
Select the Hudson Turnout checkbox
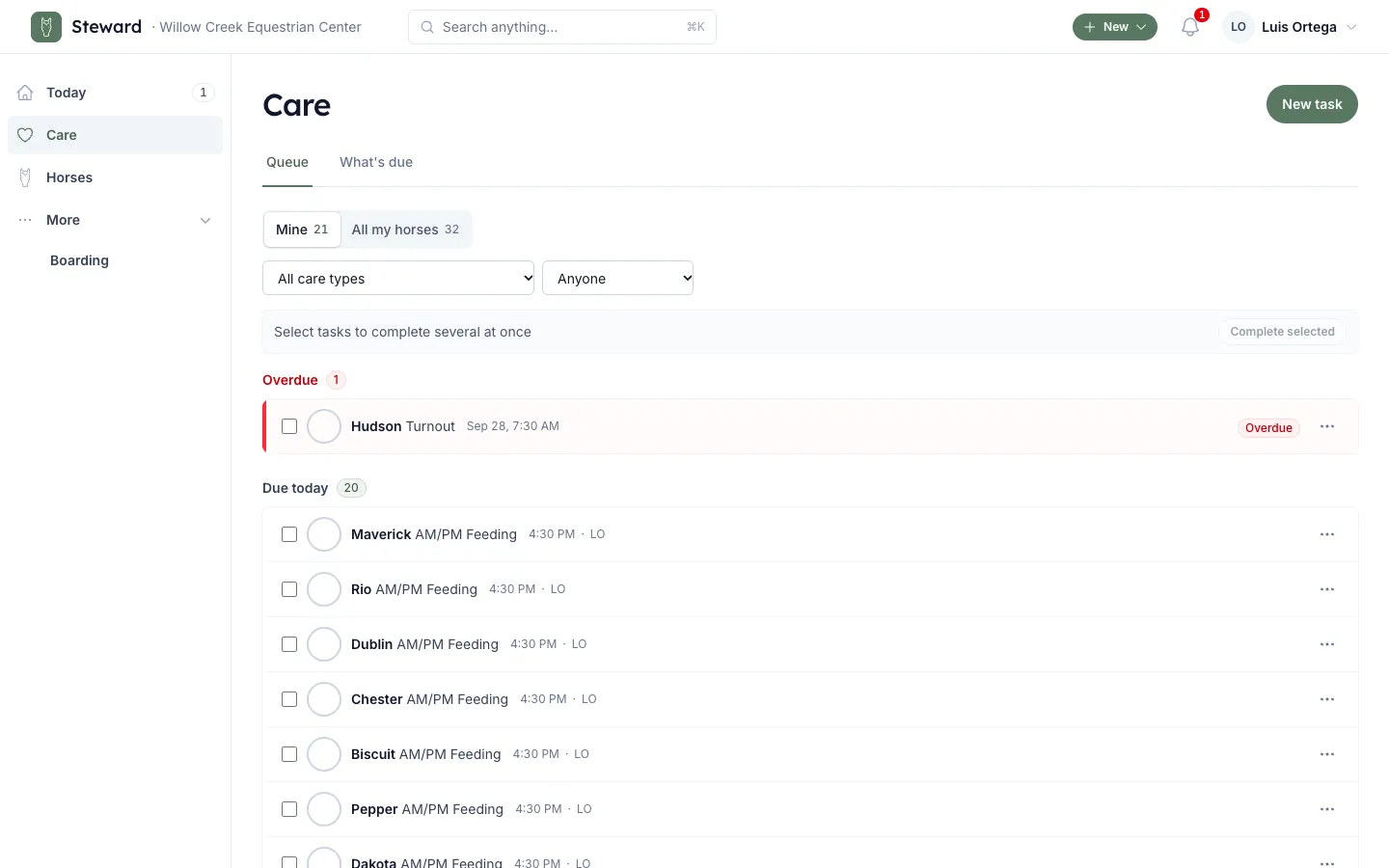coord(289,426)
